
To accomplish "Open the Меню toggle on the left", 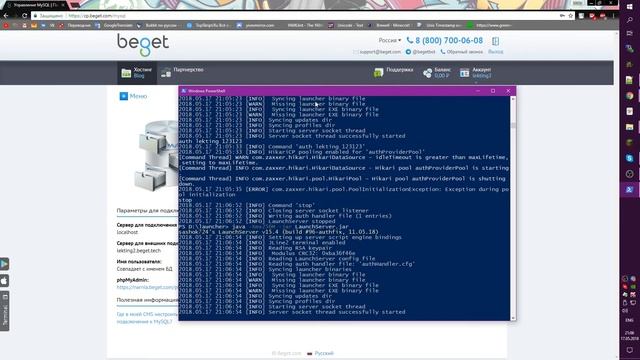I will click(x=133, y=96).
